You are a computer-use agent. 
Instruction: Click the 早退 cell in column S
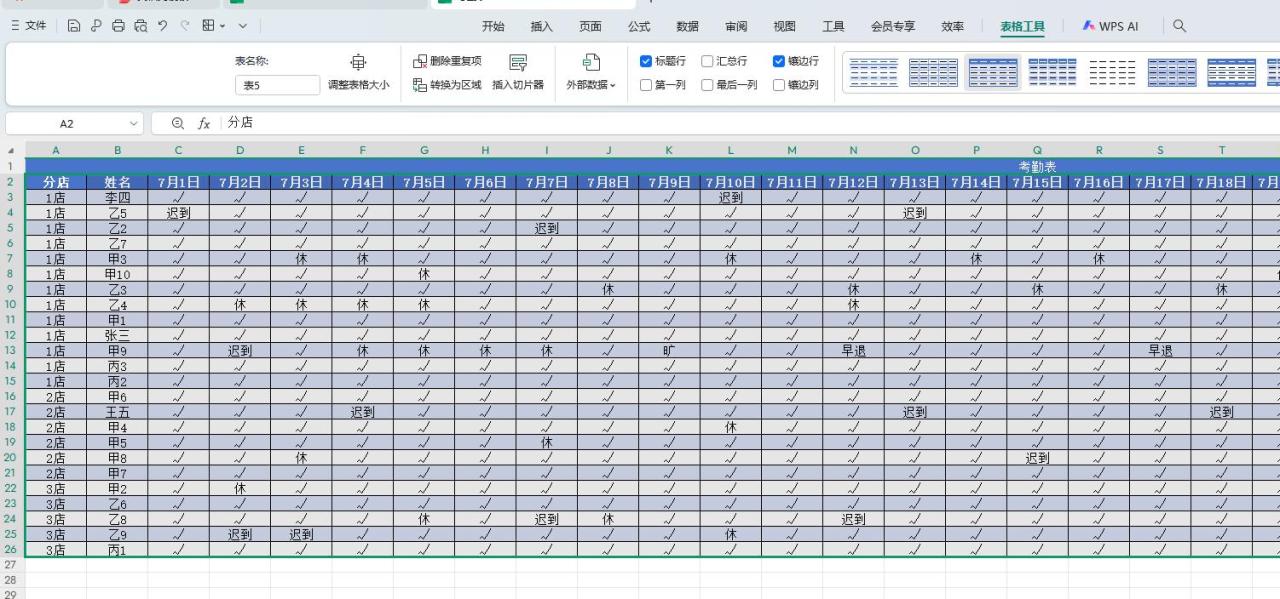point(1160,350)
